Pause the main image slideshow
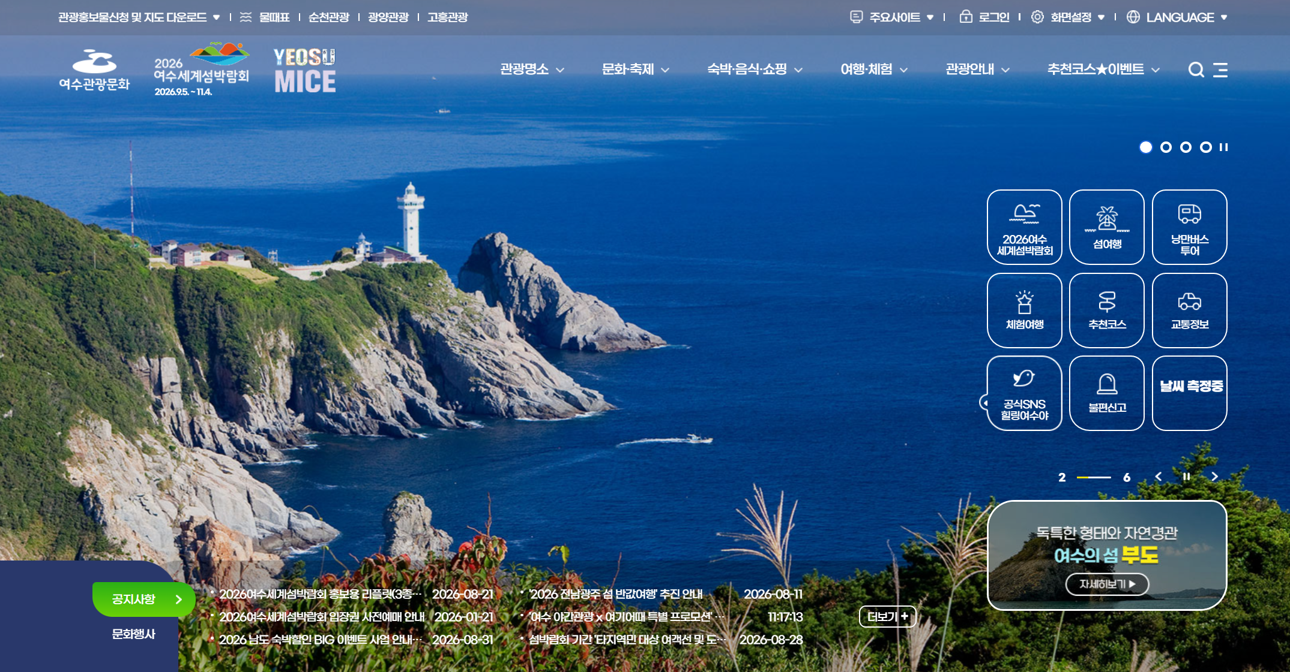The image size is (1290, 672). pos(1224,147)
